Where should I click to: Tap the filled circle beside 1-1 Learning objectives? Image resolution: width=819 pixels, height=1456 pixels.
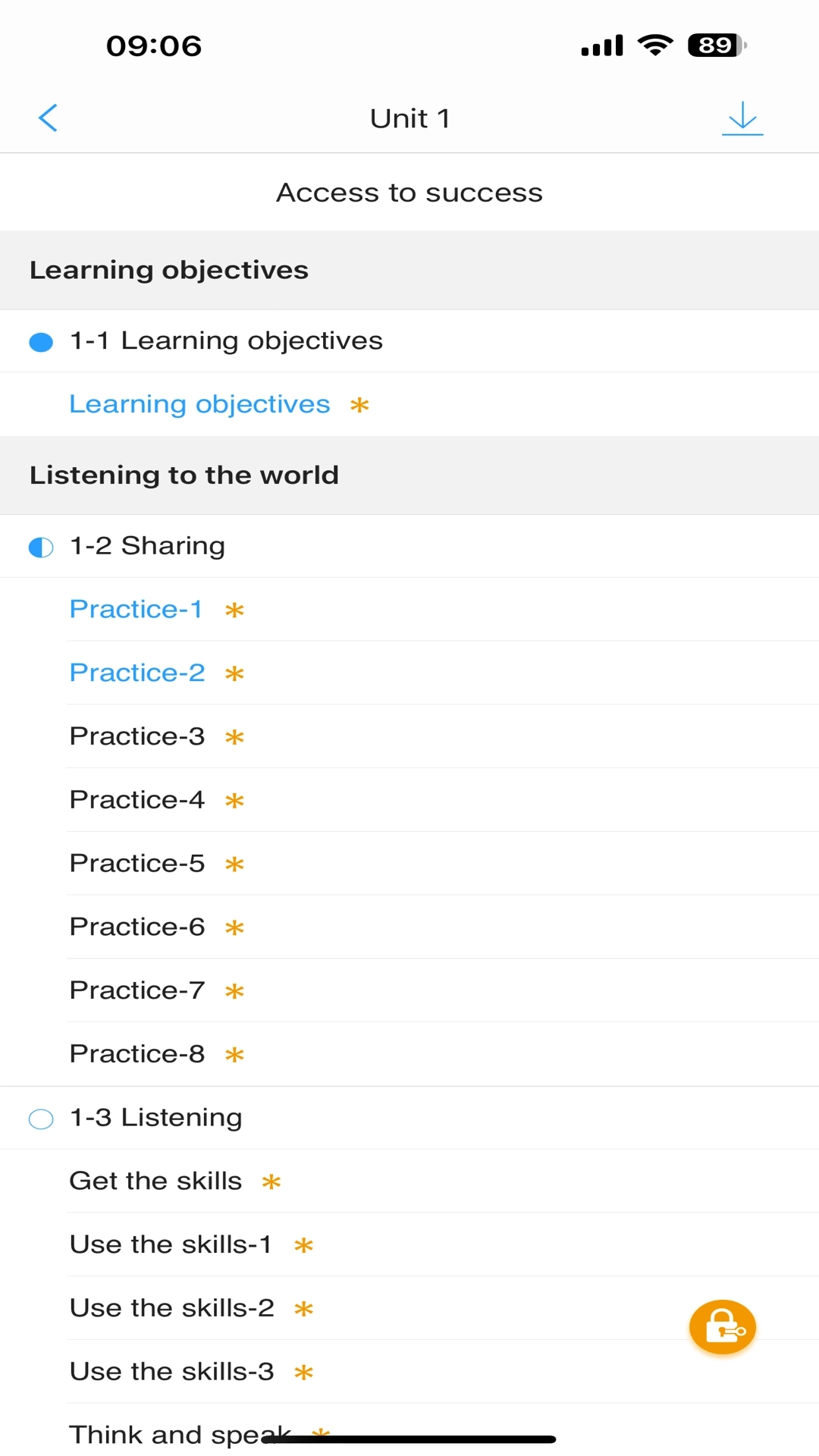[x=41, y=342]
